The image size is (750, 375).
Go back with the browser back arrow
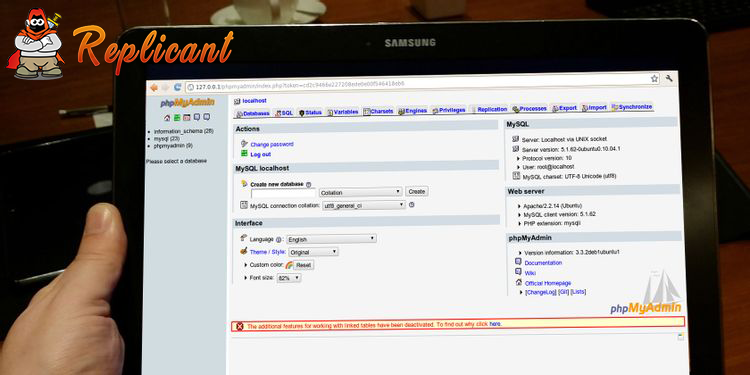coord(154,88)
